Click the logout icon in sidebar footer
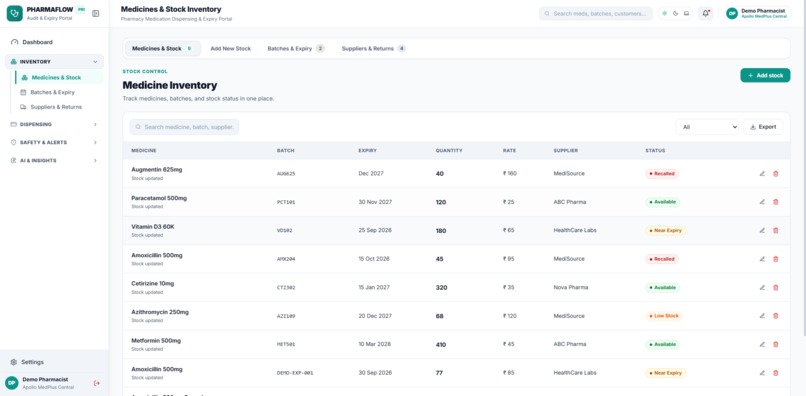This screenshot has width=806, height=396. 97,383
